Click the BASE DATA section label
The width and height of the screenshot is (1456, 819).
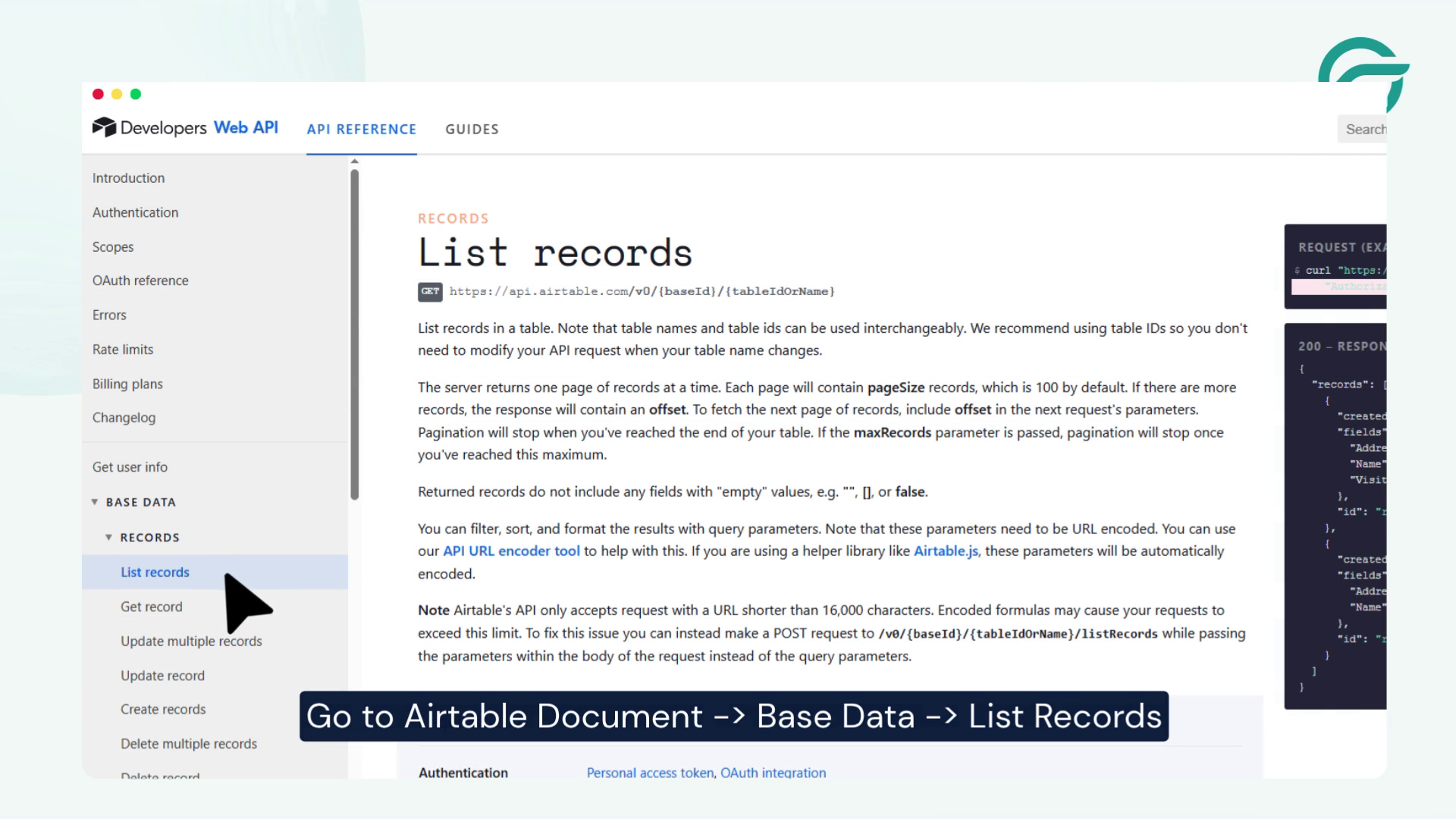(140, 502)
